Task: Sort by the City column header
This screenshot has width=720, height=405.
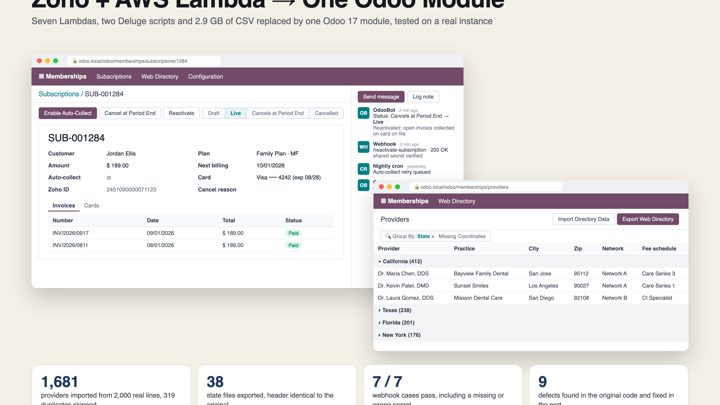Action: click(534, 248)
